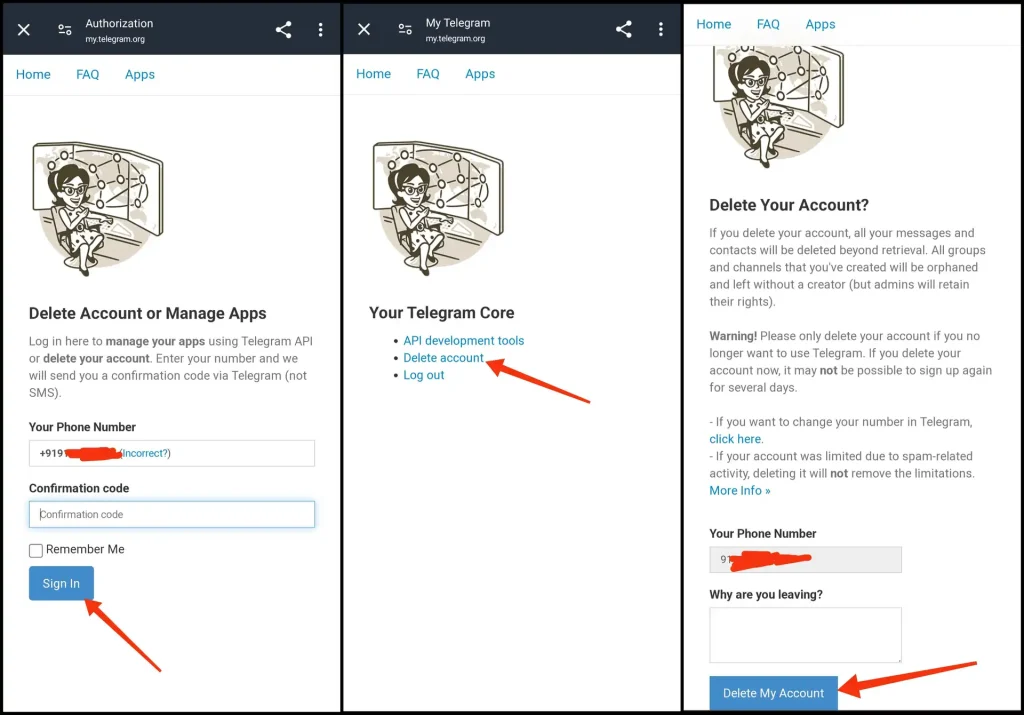Open the three-dot overflow menu beside My Telegram
The height and width of the screenshot is (715, 1024).
click(660, 29)
